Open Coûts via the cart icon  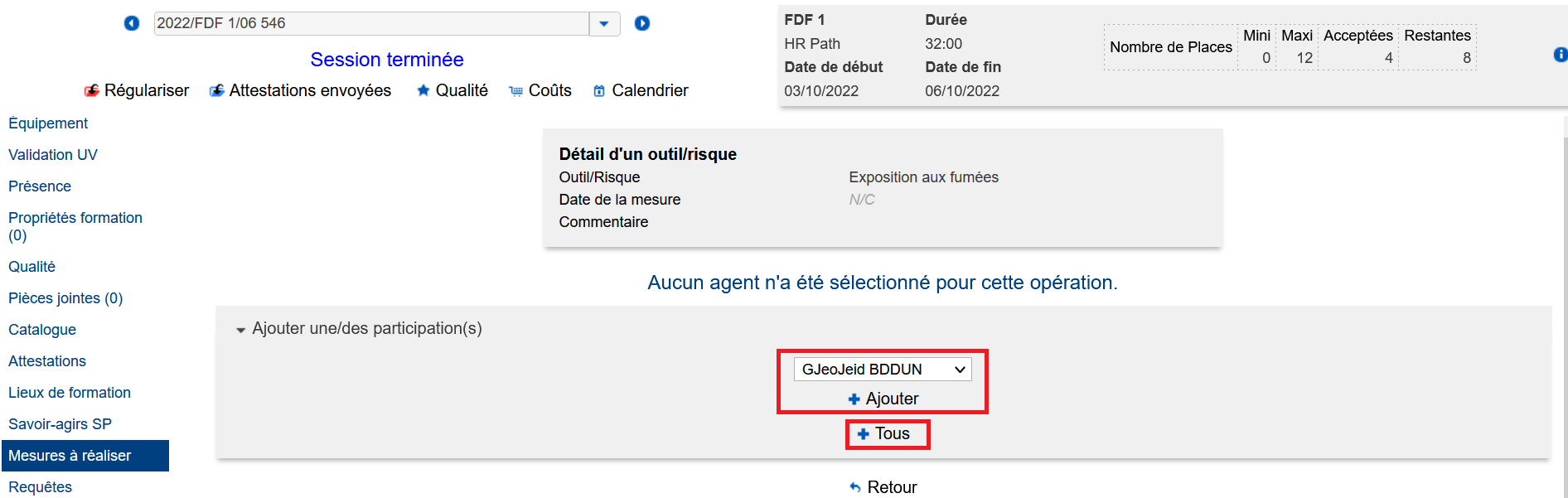516,91
